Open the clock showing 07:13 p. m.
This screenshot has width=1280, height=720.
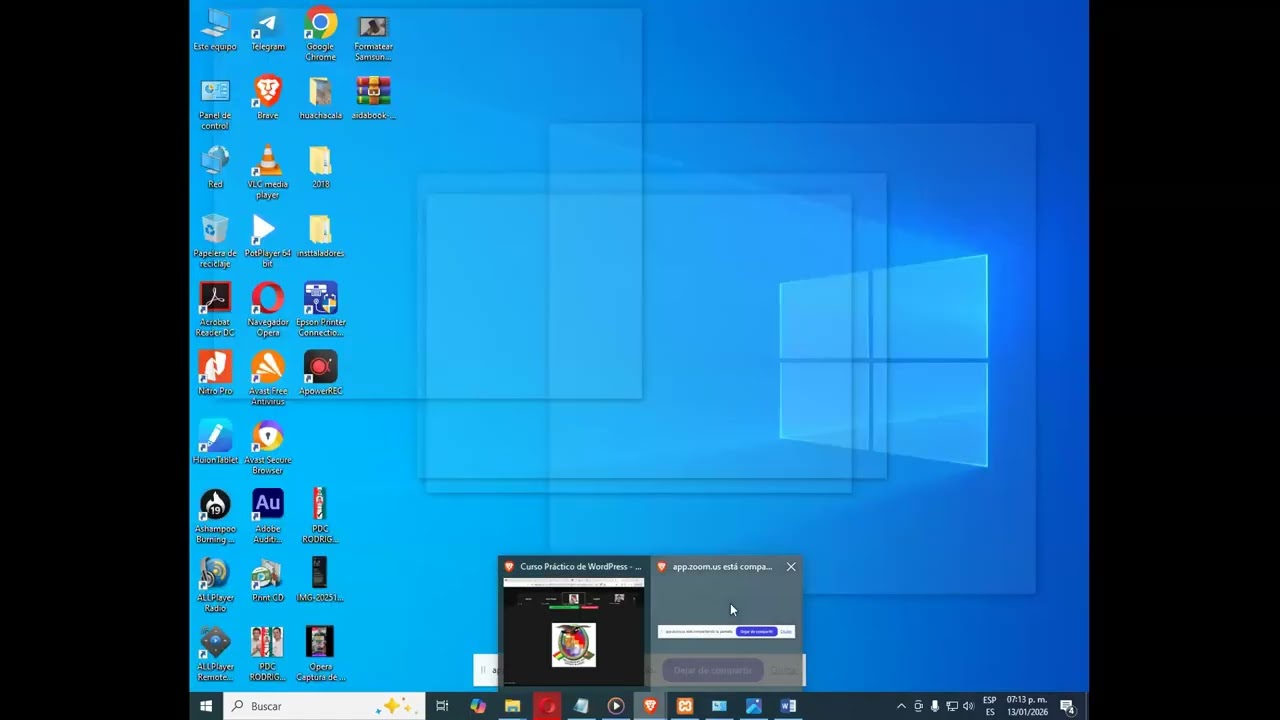pos(1026,706)
